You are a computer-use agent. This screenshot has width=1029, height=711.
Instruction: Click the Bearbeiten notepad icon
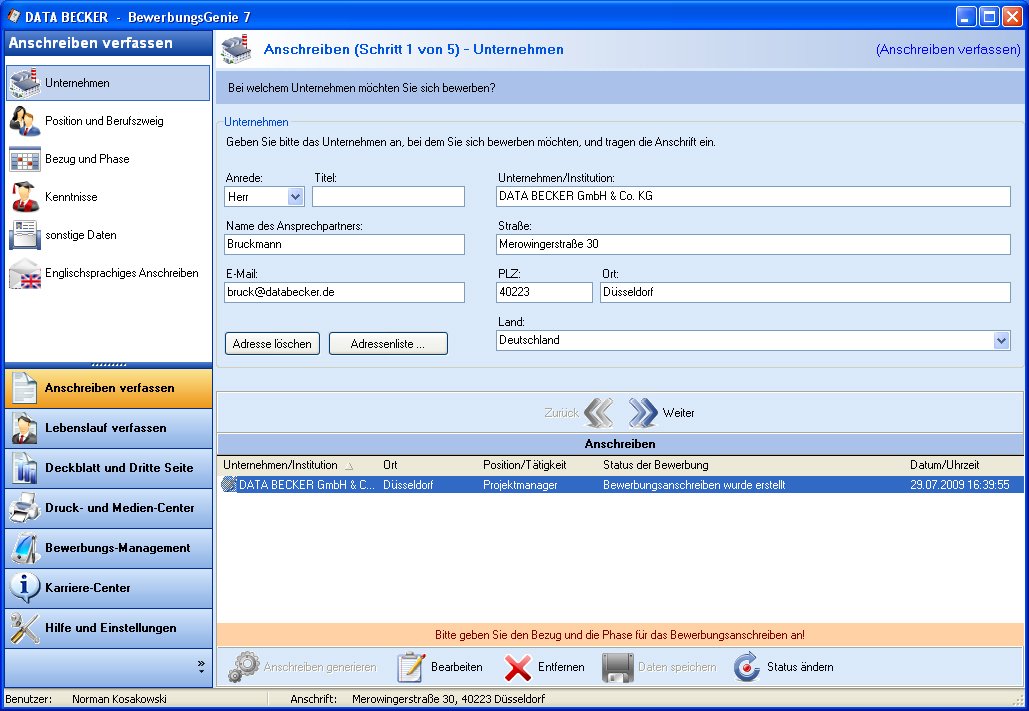click(x=412, y=667)
